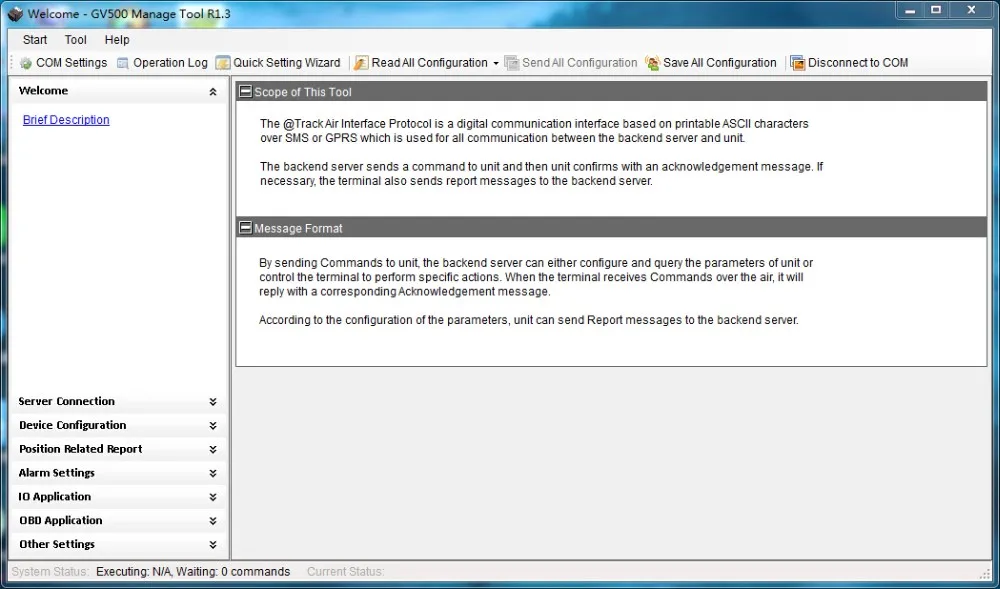This screenshot has width=1000, height=589.
Task: Open the Operation Log
Action: pyautogui.click(x=170, y=63)
